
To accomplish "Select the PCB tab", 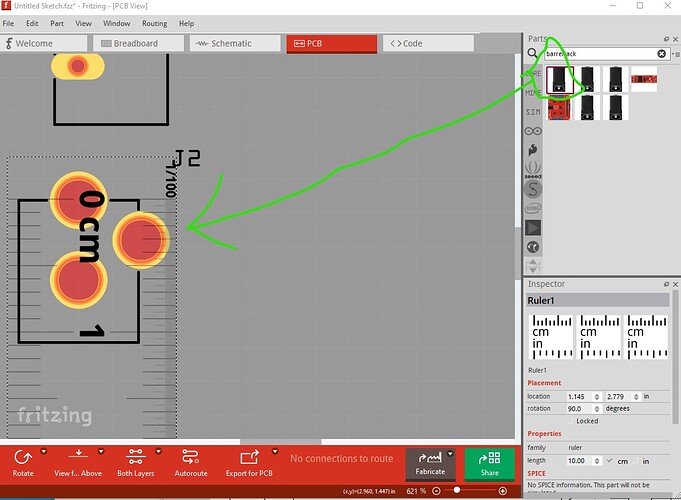I will coord(331,43).
